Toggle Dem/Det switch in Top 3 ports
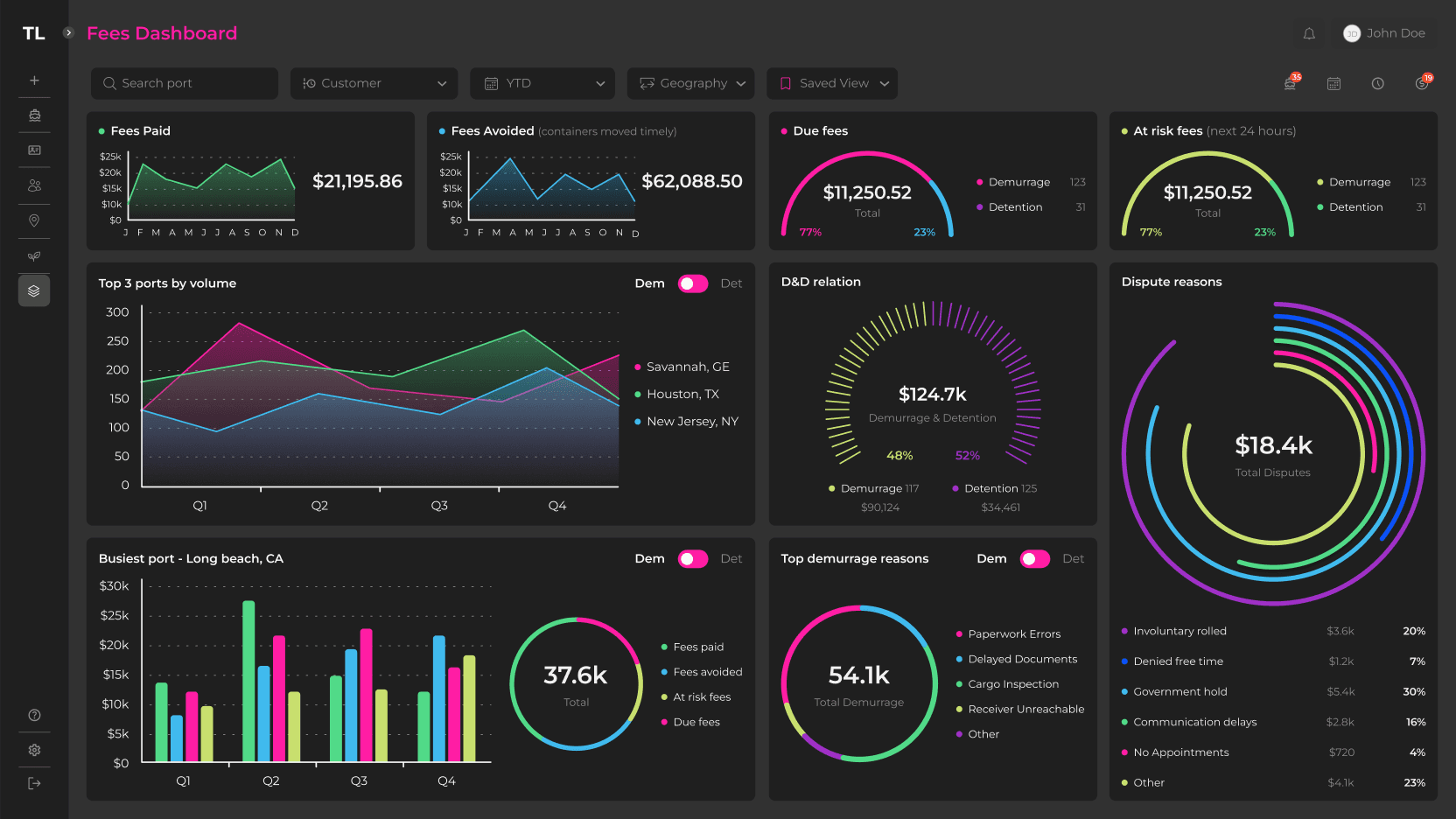 pyautogui.click(x=692, y=283)
